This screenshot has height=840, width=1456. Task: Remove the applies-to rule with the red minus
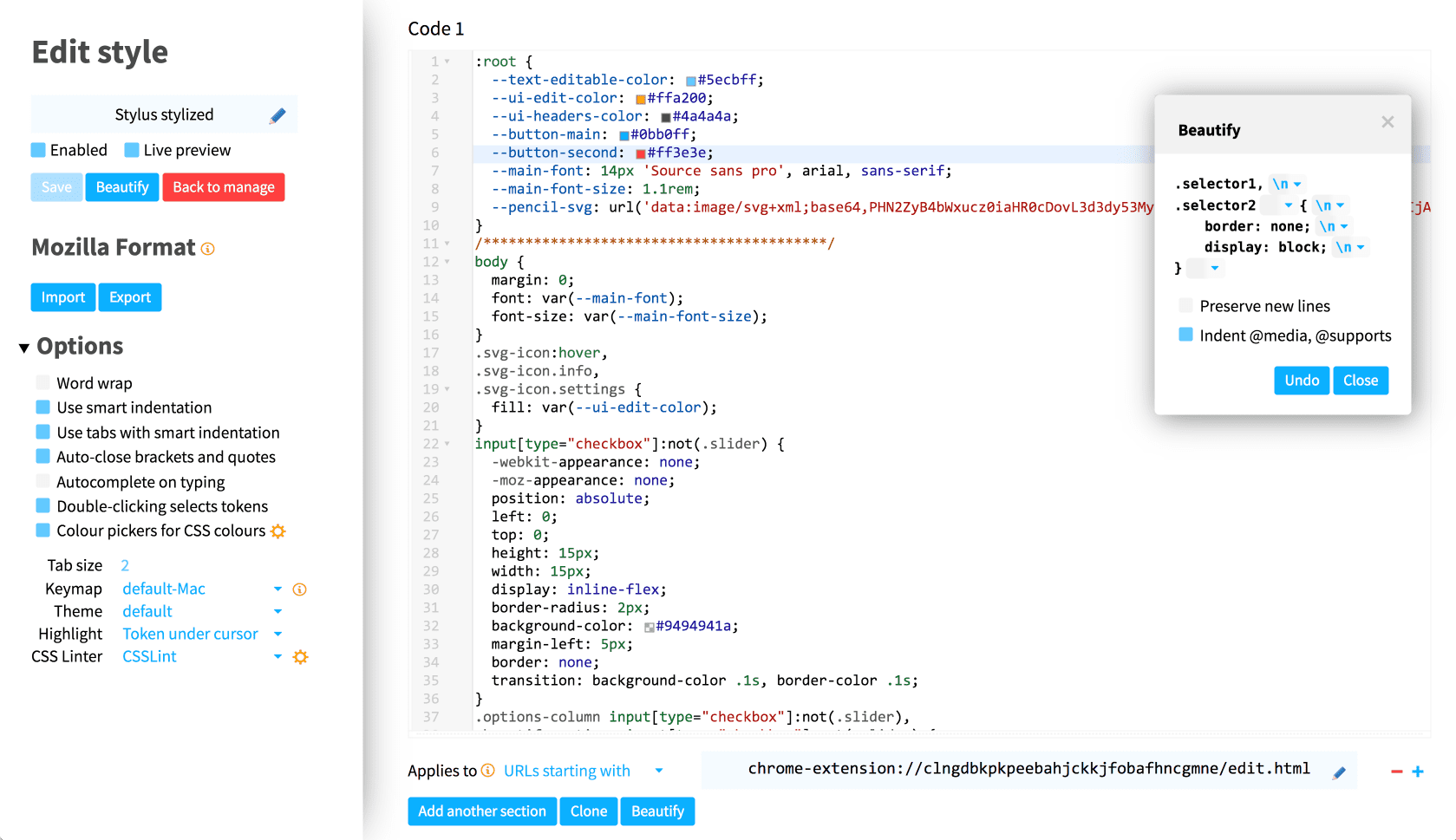tap(1396, 770)
